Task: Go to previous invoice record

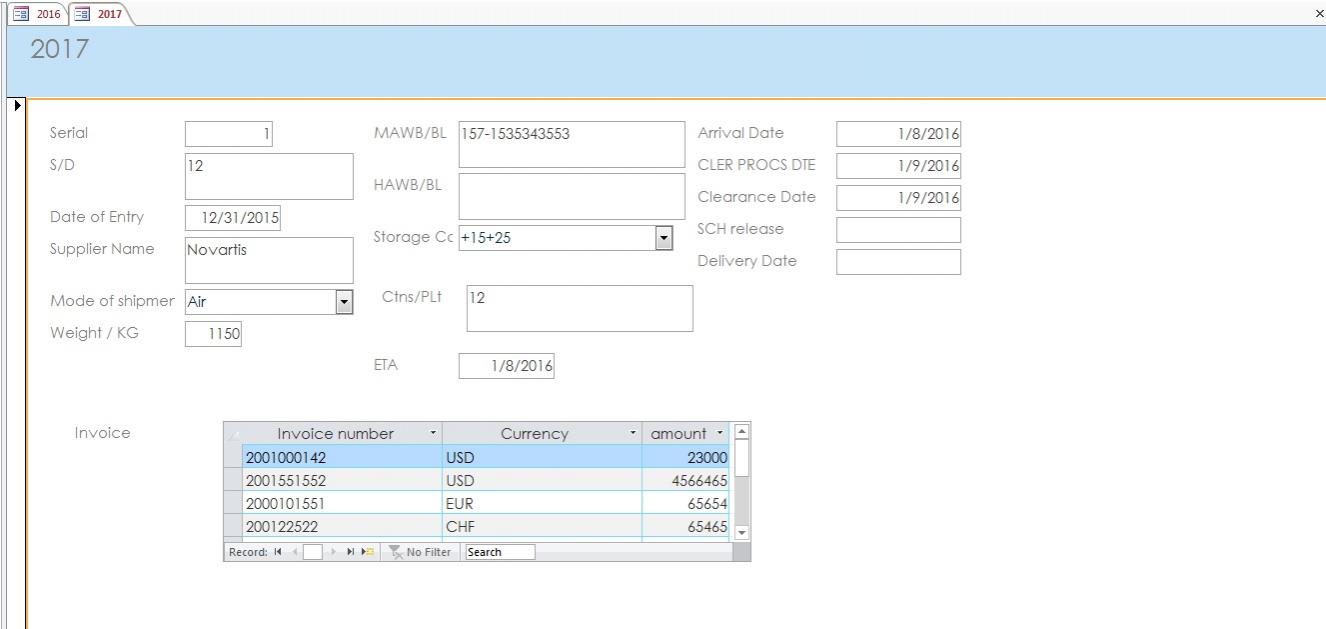Action: click(294, 552)
